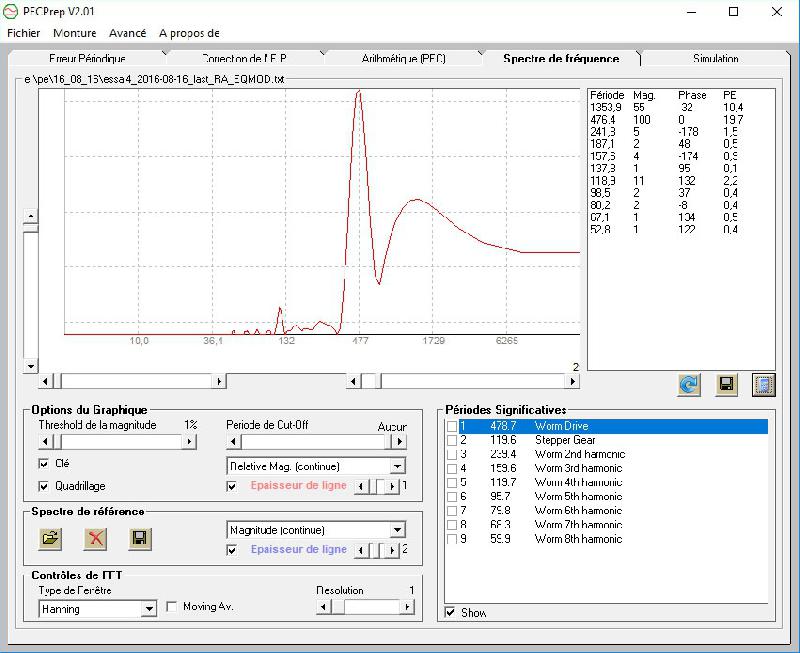Check the Stepper Gear period box
The width and height of the screenshot is (800, 653).
tap(452, 440)
